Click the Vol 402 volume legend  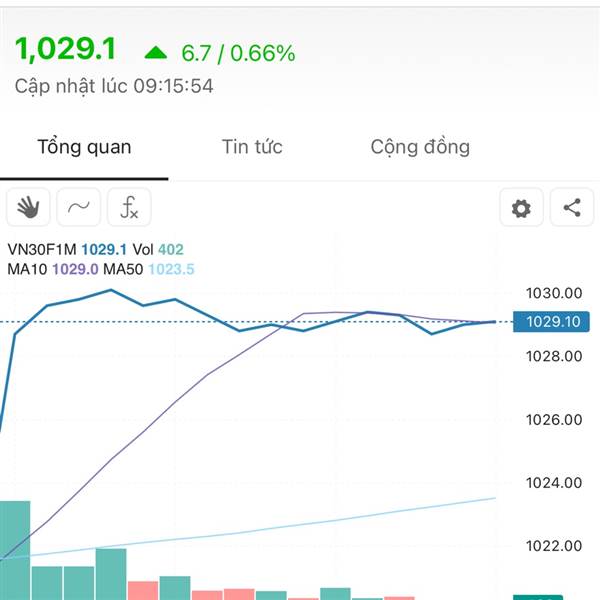tap(158, 249)
